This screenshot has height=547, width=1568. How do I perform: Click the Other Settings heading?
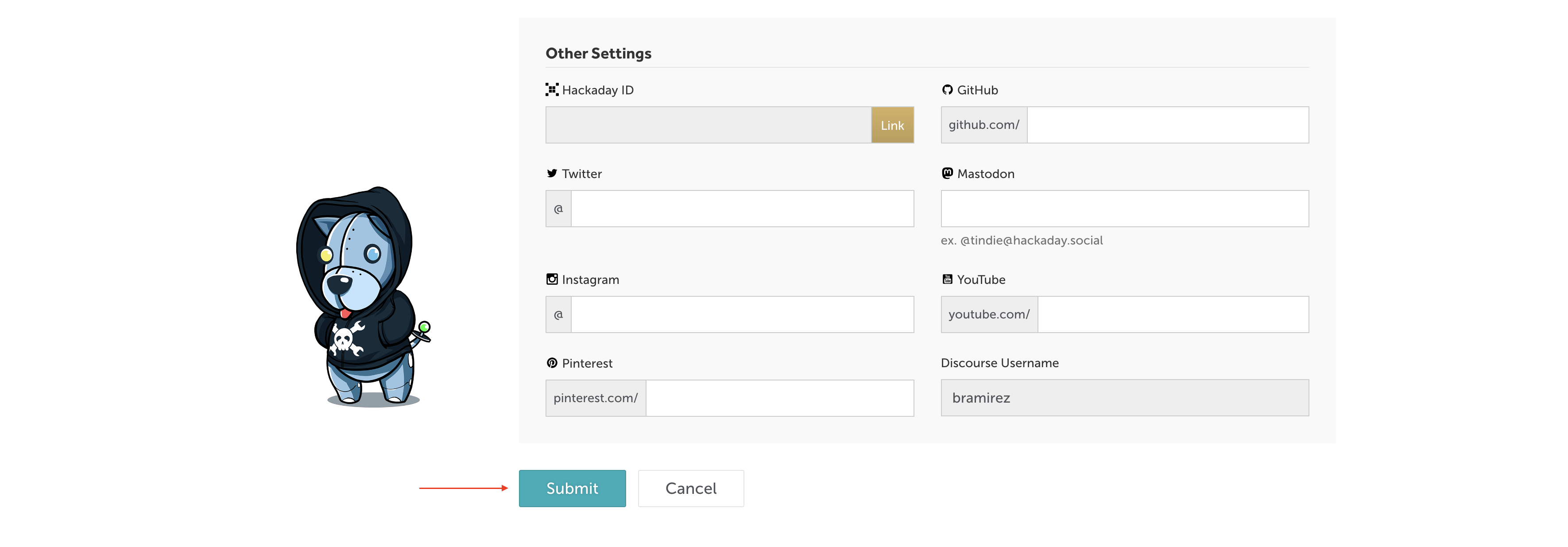(x=598, y=54)
